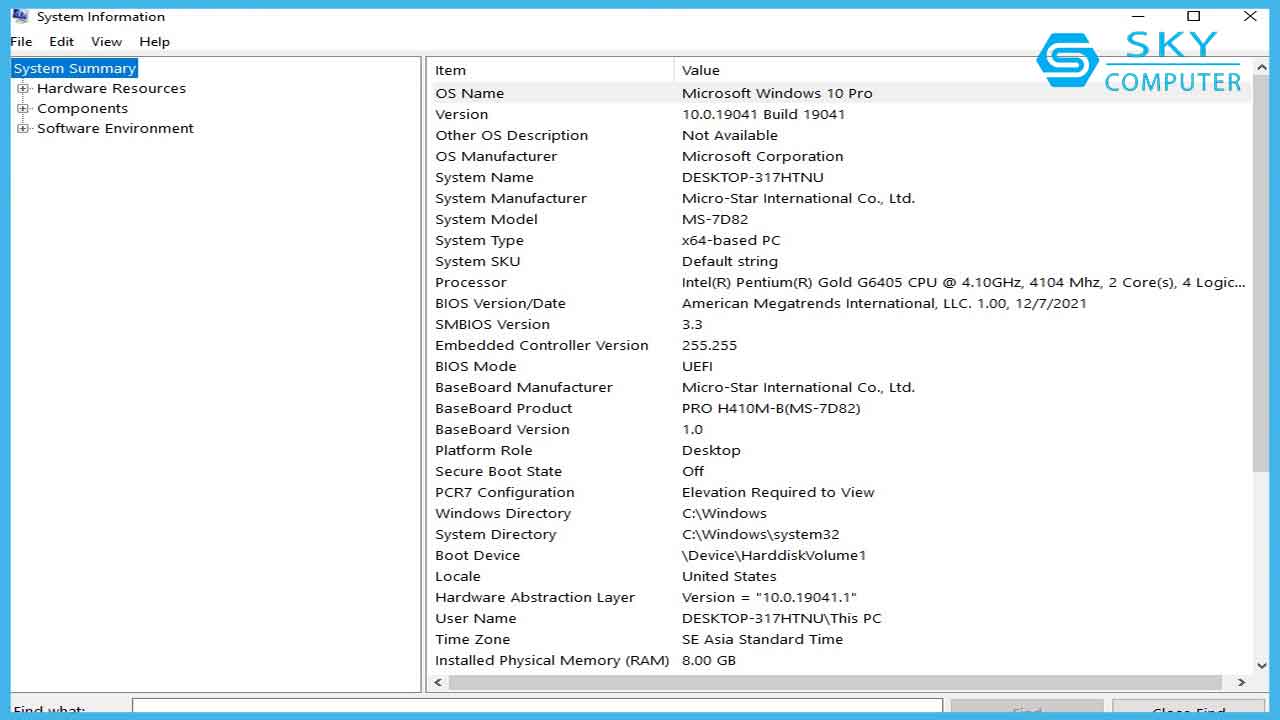
Task: Select the OS Manufacturer row
Action: point(840,156)
